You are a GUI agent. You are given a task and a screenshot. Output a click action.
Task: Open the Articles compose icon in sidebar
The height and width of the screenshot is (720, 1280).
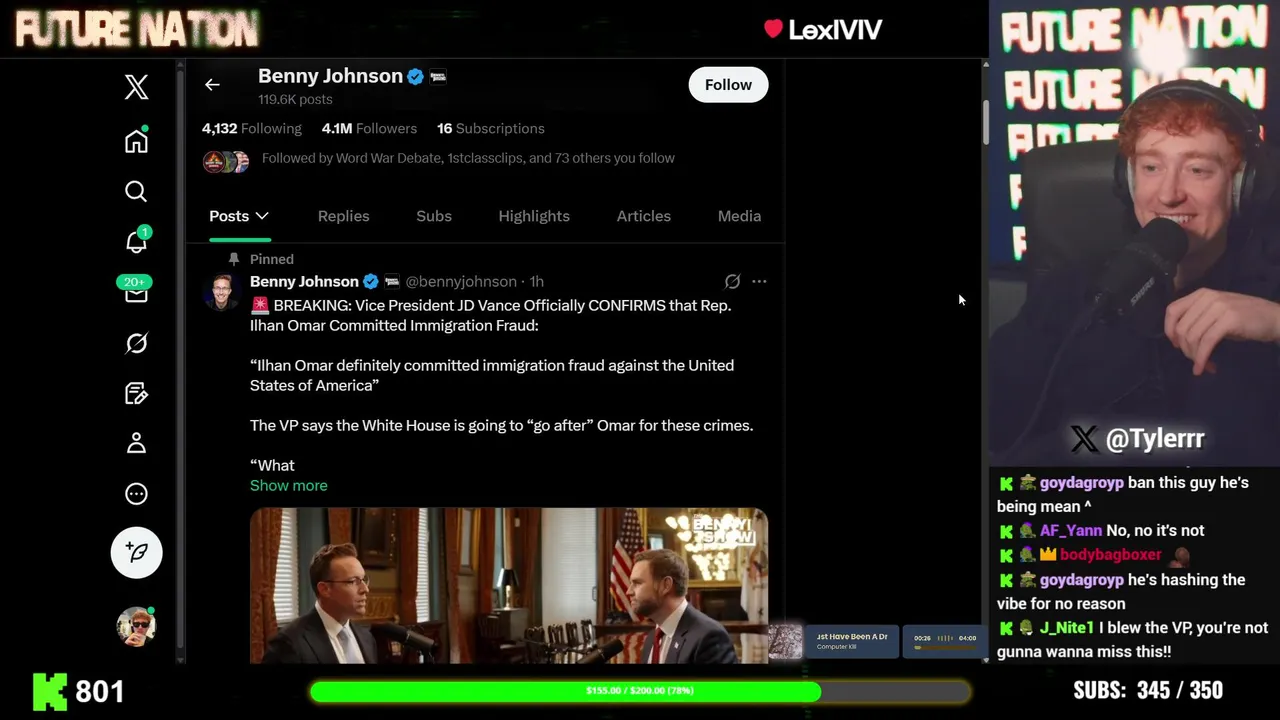(137, 393)
